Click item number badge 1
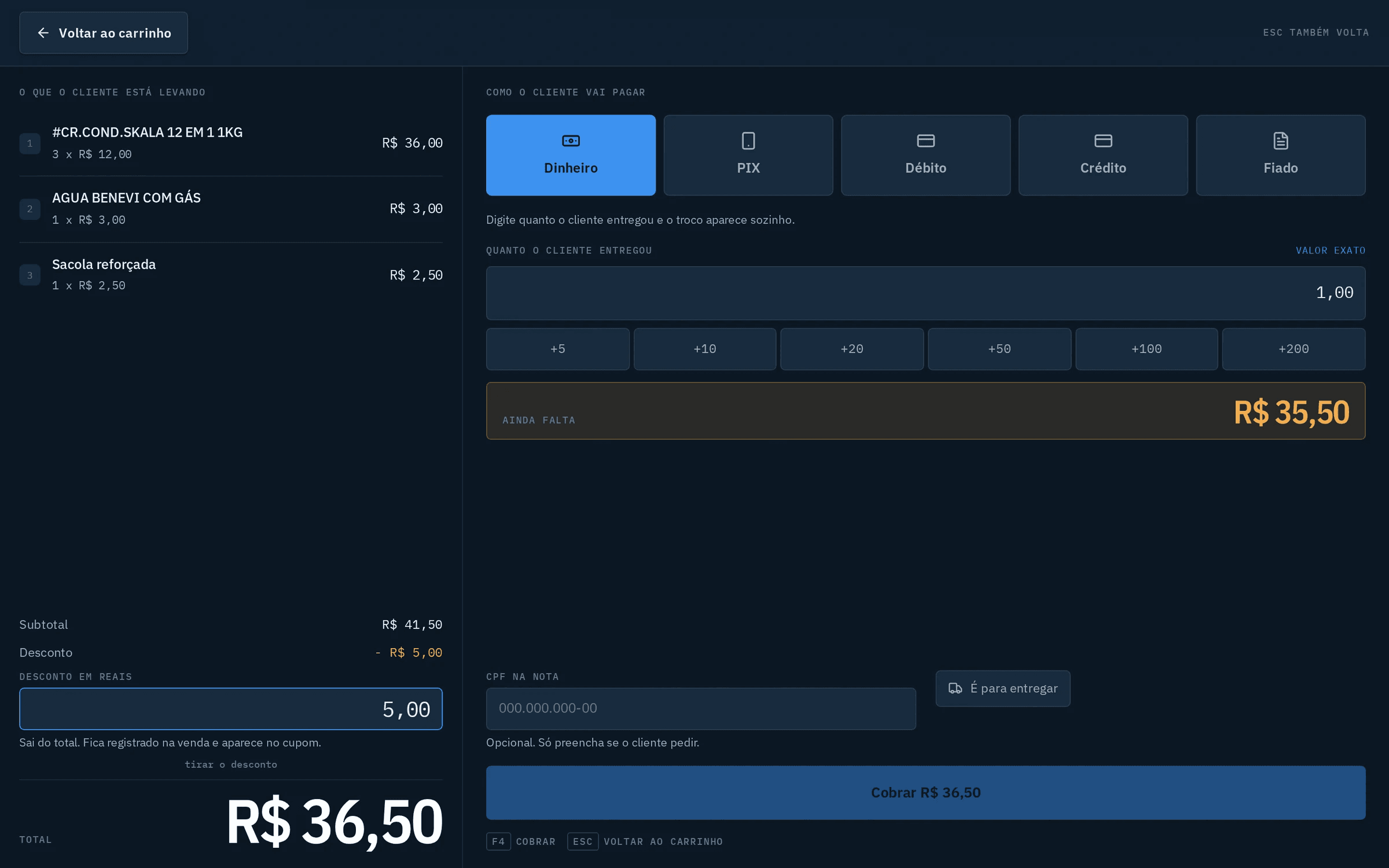 pyautogui.click(x=30, y=144)
